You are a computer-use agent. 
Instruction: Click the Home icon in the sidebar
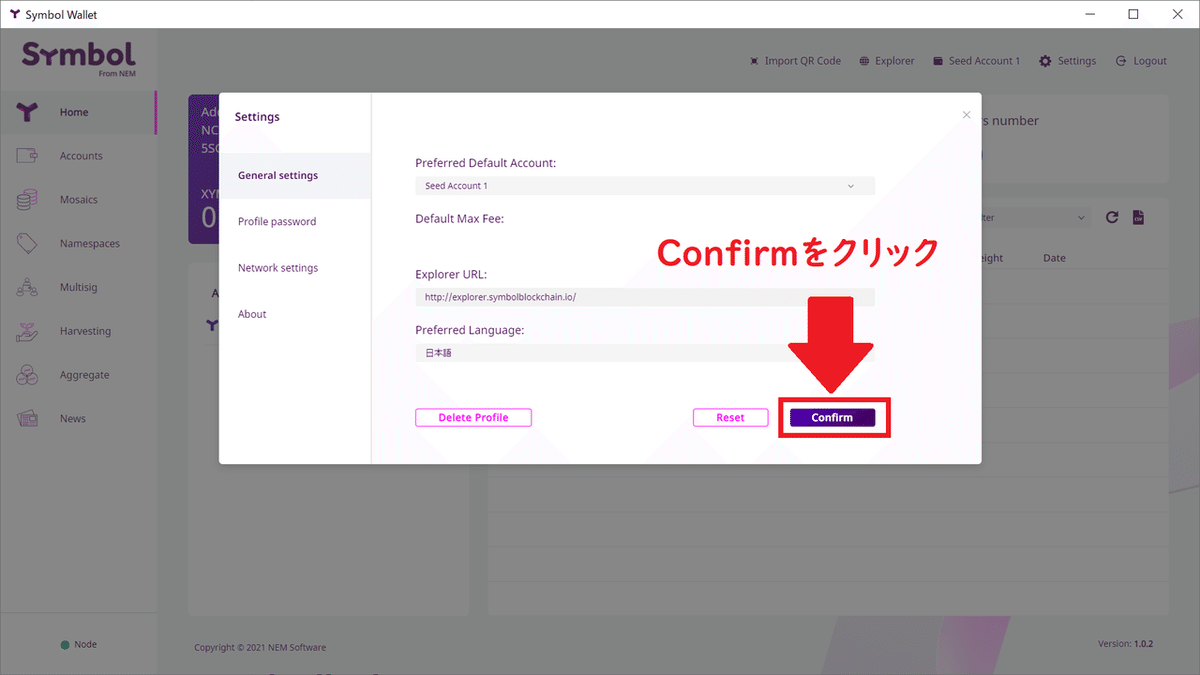(x=28, y=112)
